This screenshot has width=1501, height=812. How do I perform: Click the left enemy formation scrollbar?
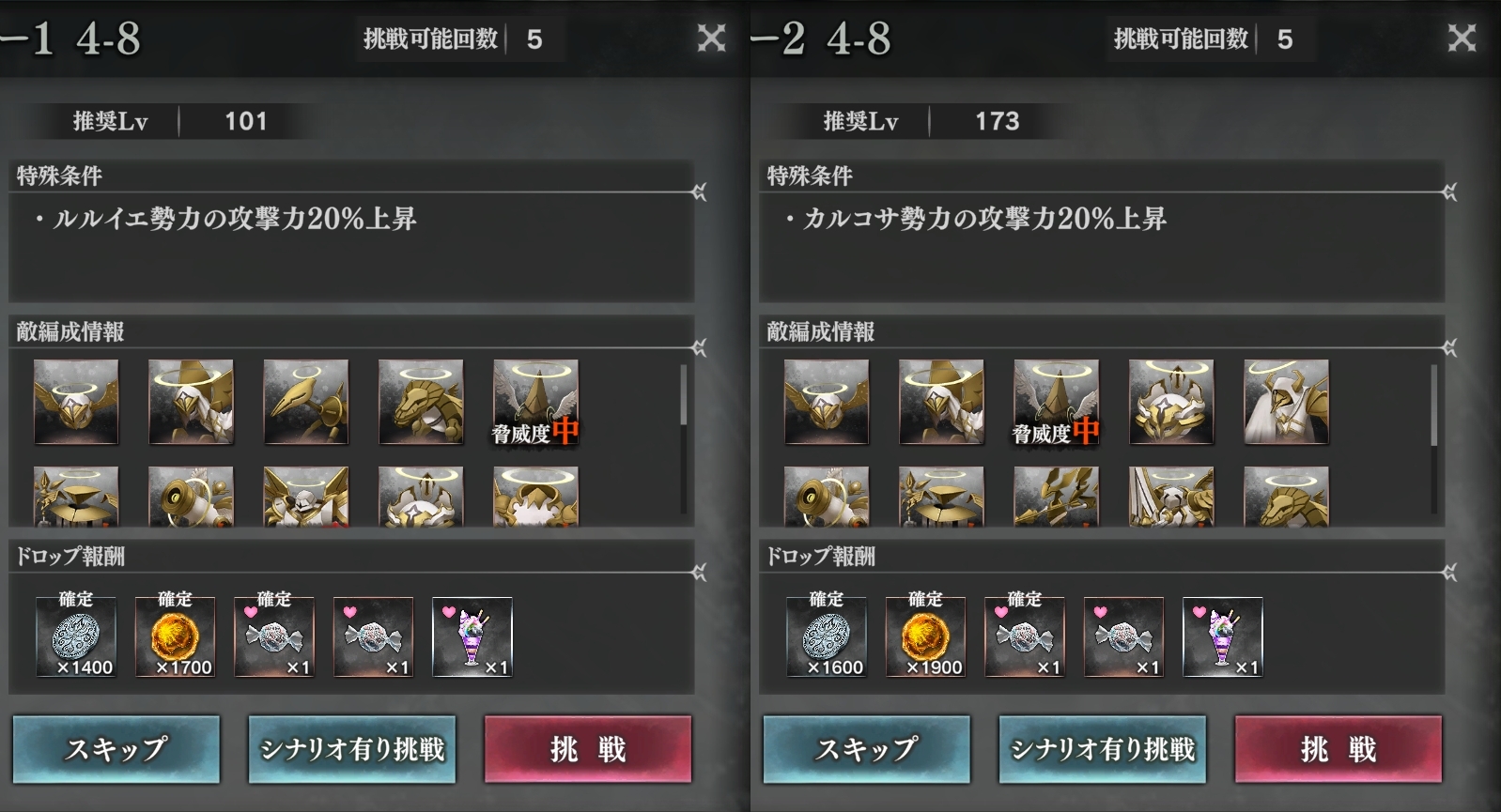pos(683,395)
